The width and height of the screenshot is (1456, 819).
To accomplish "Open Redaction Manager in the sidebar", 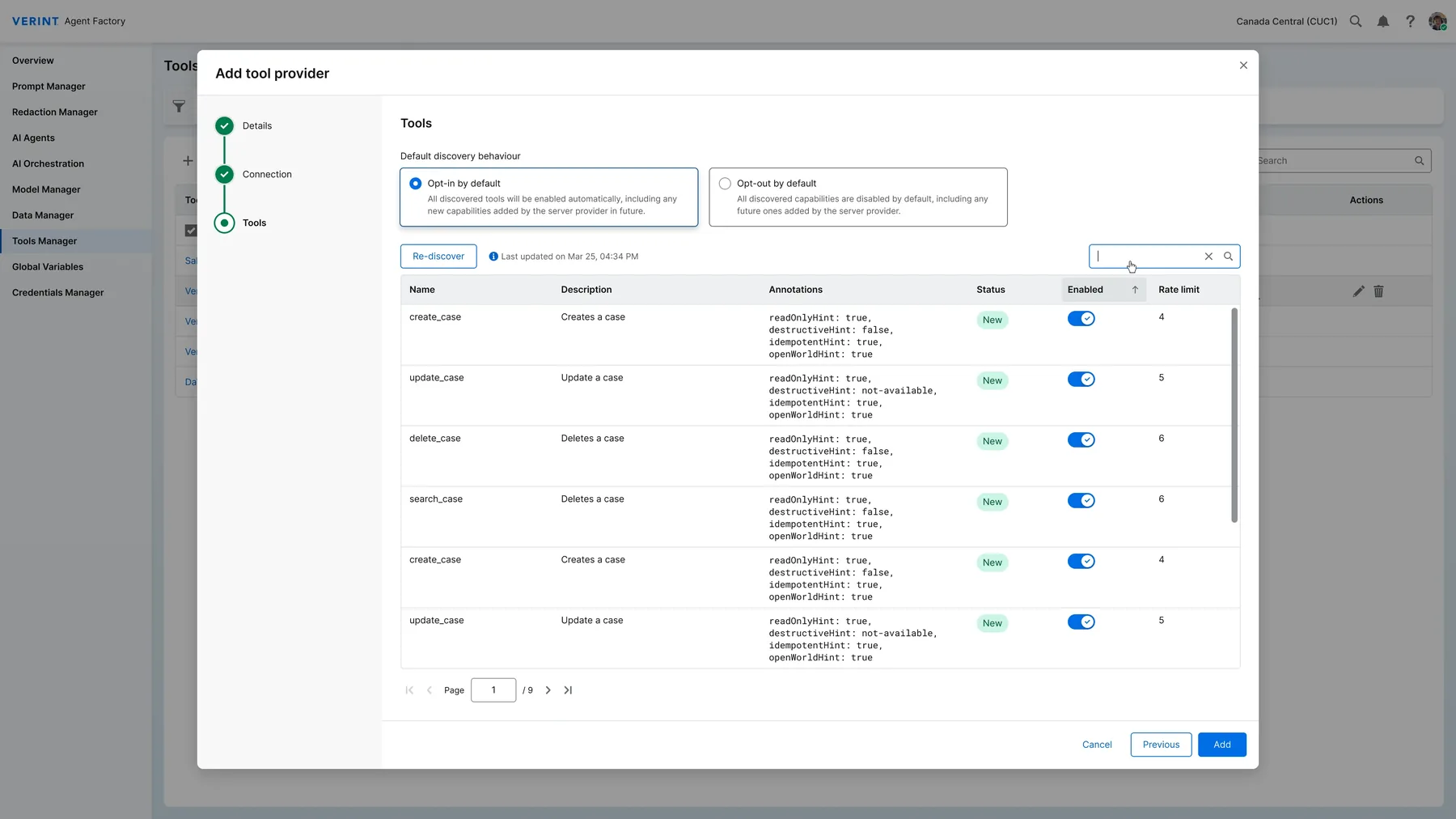I will tap(55, 112).
